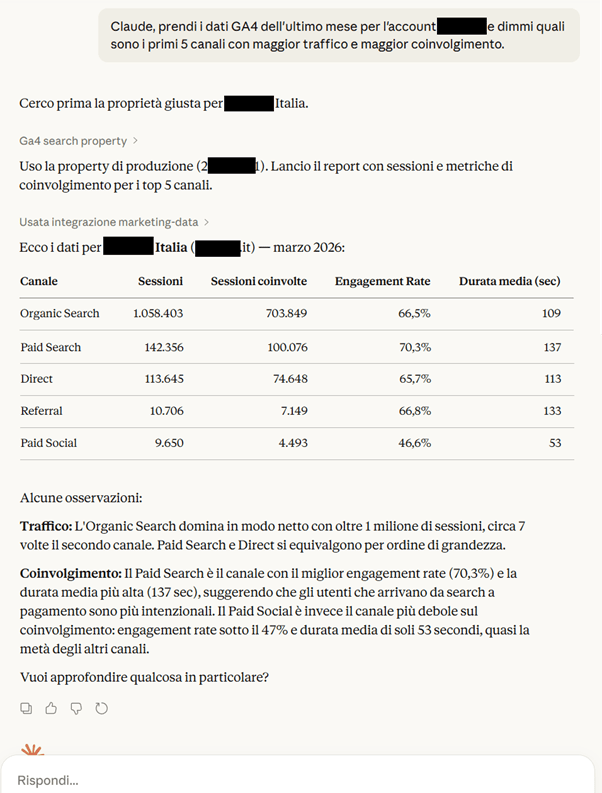Click the "Sessioni coinvolte" column header
The width and height of the screenshot is (602, 793).
coord(254,282)
